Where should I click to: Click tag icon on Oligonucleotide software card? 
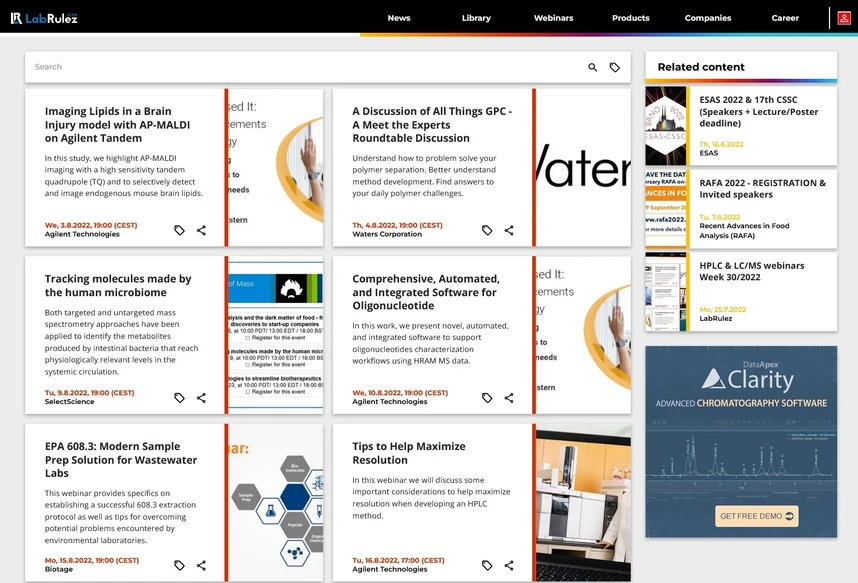[486, 398]
